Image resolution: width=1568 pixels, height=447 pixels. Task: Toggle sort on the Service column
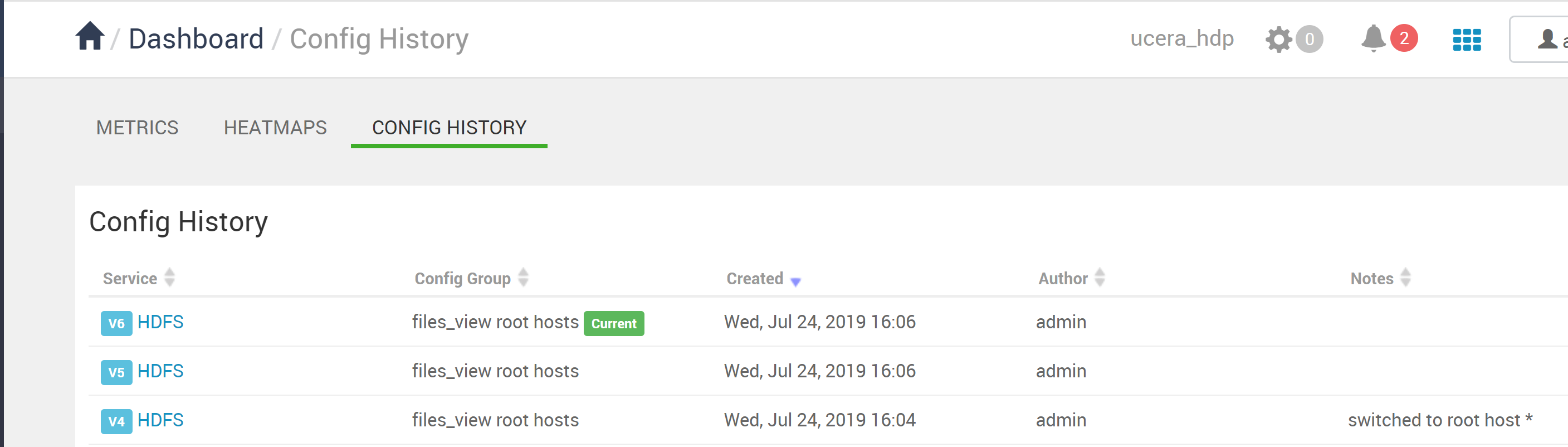(x=170, y=278)
